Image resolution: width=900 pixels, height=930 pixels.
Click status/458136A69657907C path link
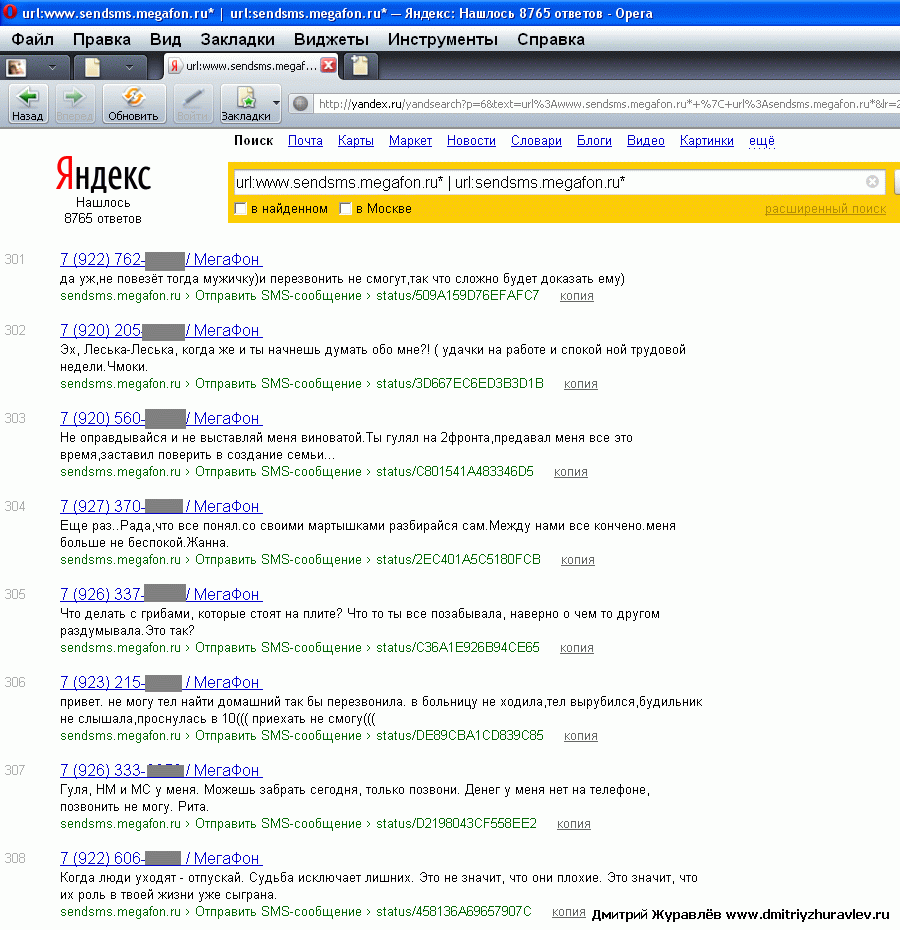click(454, 911)
